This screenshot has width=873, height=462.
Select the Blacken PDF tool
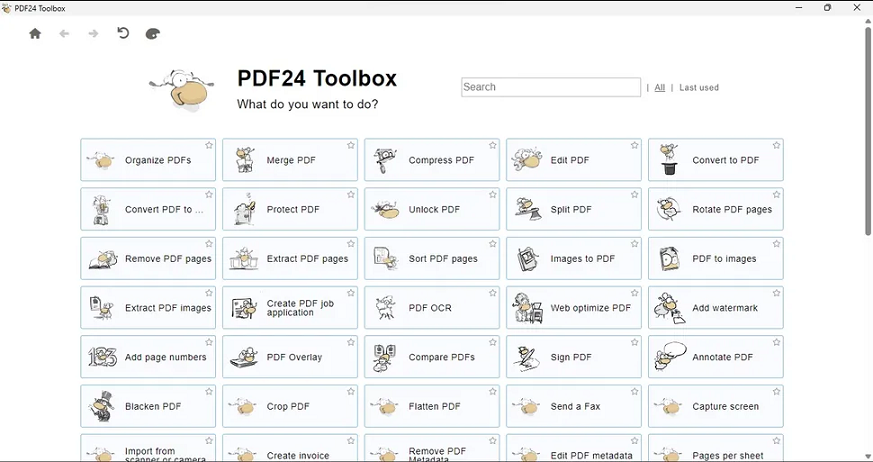[x=148, y=406]
